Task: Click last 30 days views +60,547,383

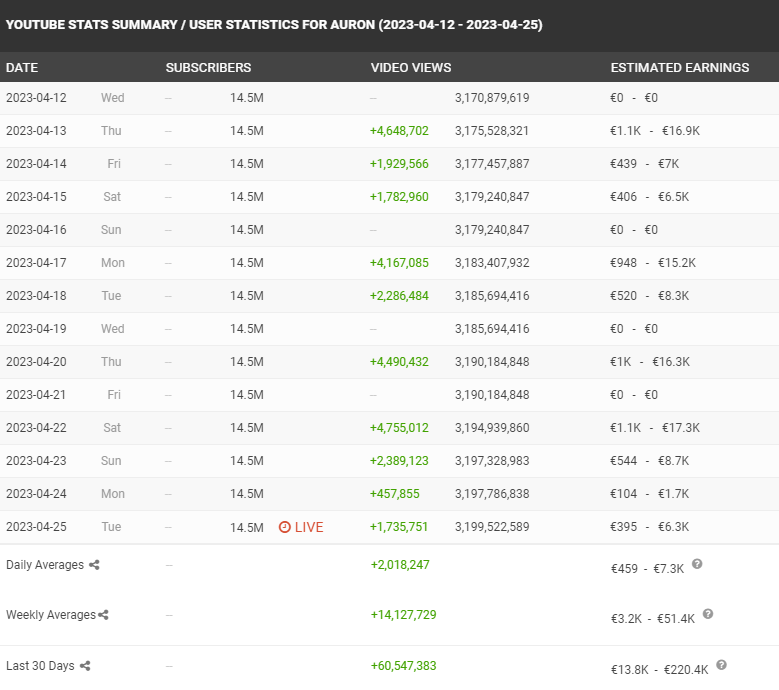Action: pos(403,666)
